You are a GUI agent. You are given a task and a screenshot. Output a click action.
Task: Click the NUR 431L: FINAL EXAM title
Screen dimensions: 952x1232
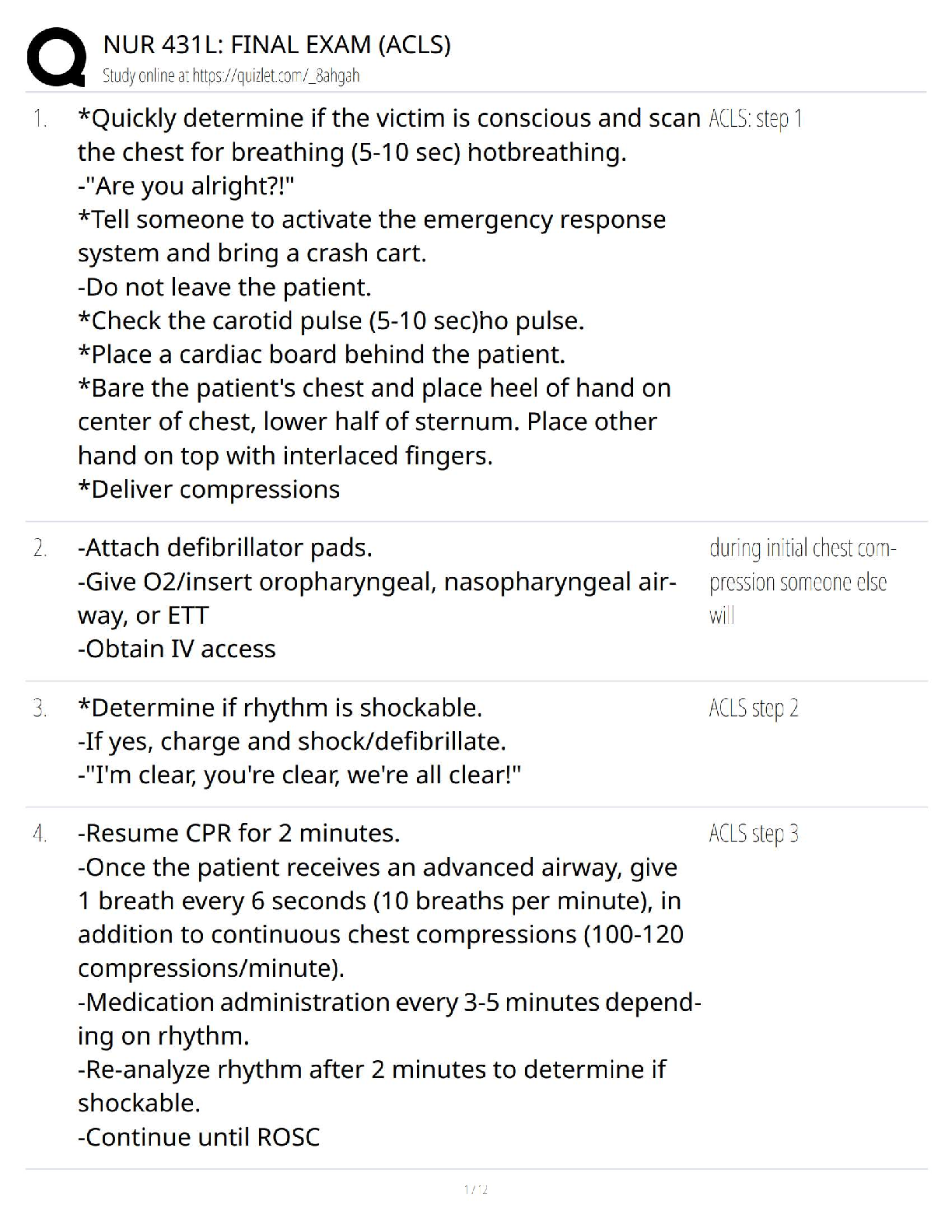tap(277, 44)
